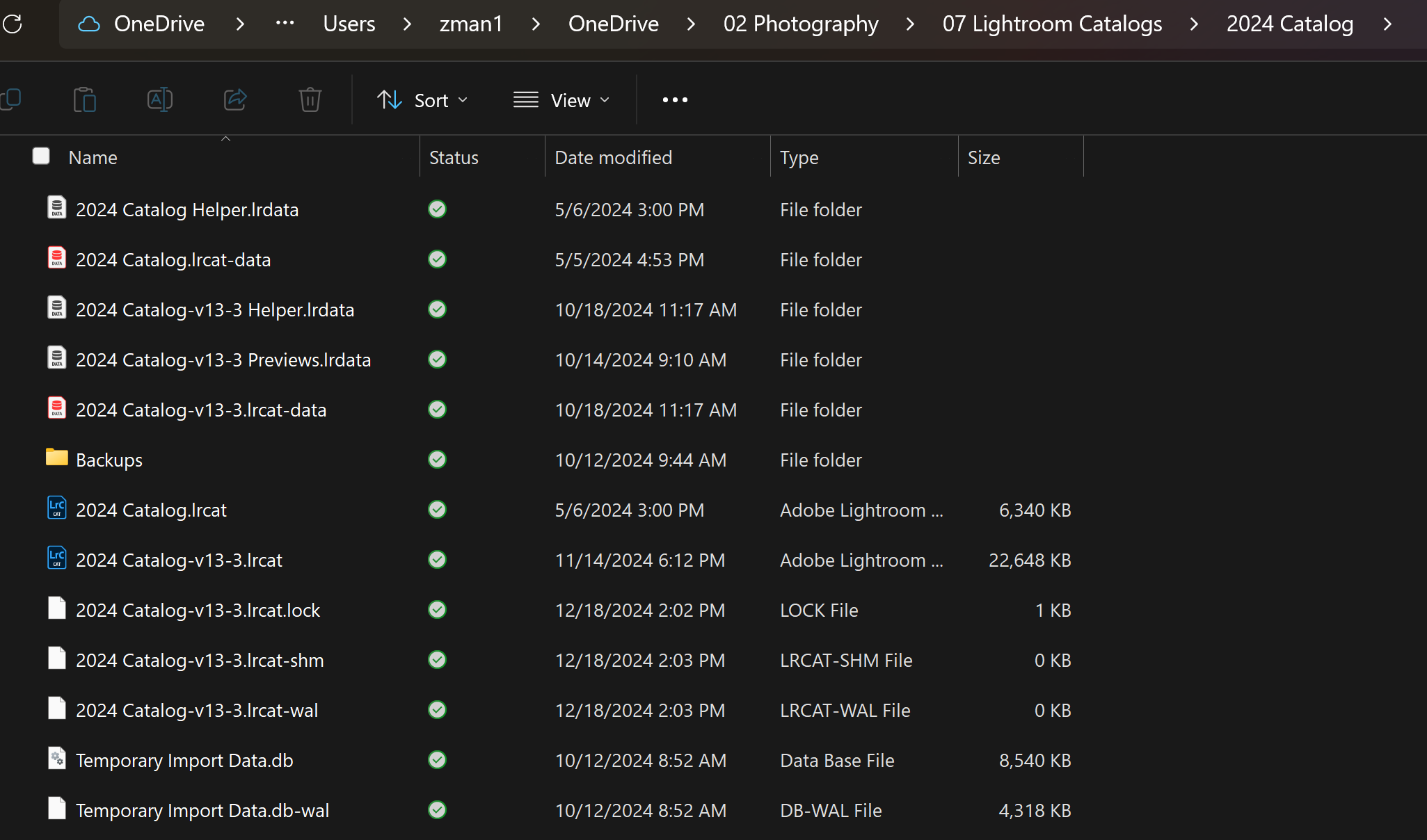Open the See more toolbar menu
The image size is (1427, 840).
pyautogui.click(x=674, y=99)
